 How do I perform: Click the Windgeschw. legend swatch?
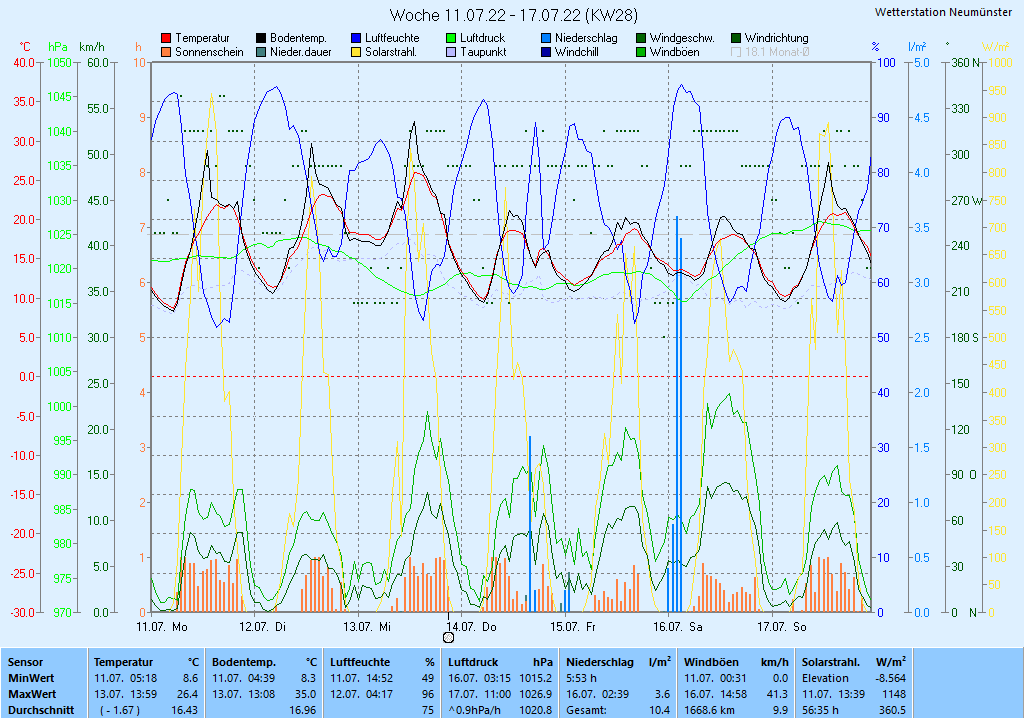[x=641, y=39]
